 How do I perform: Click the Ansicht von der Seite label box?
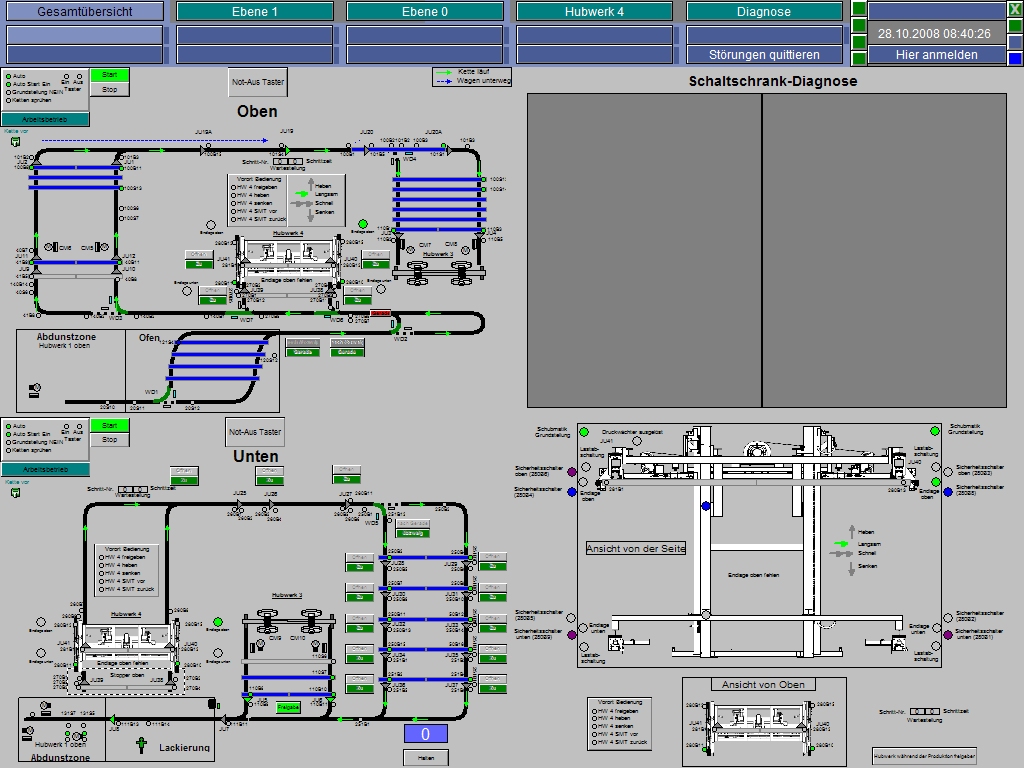click(x=635, y=549)
